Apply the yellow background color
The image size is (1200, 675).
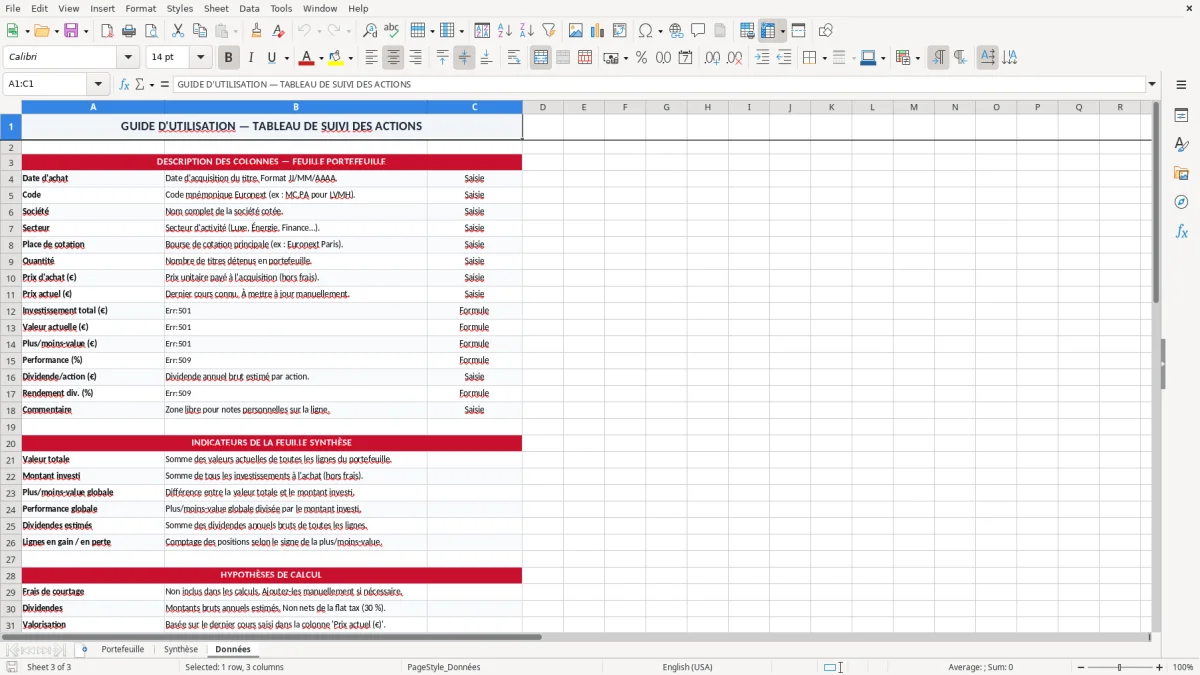point(335,58)
